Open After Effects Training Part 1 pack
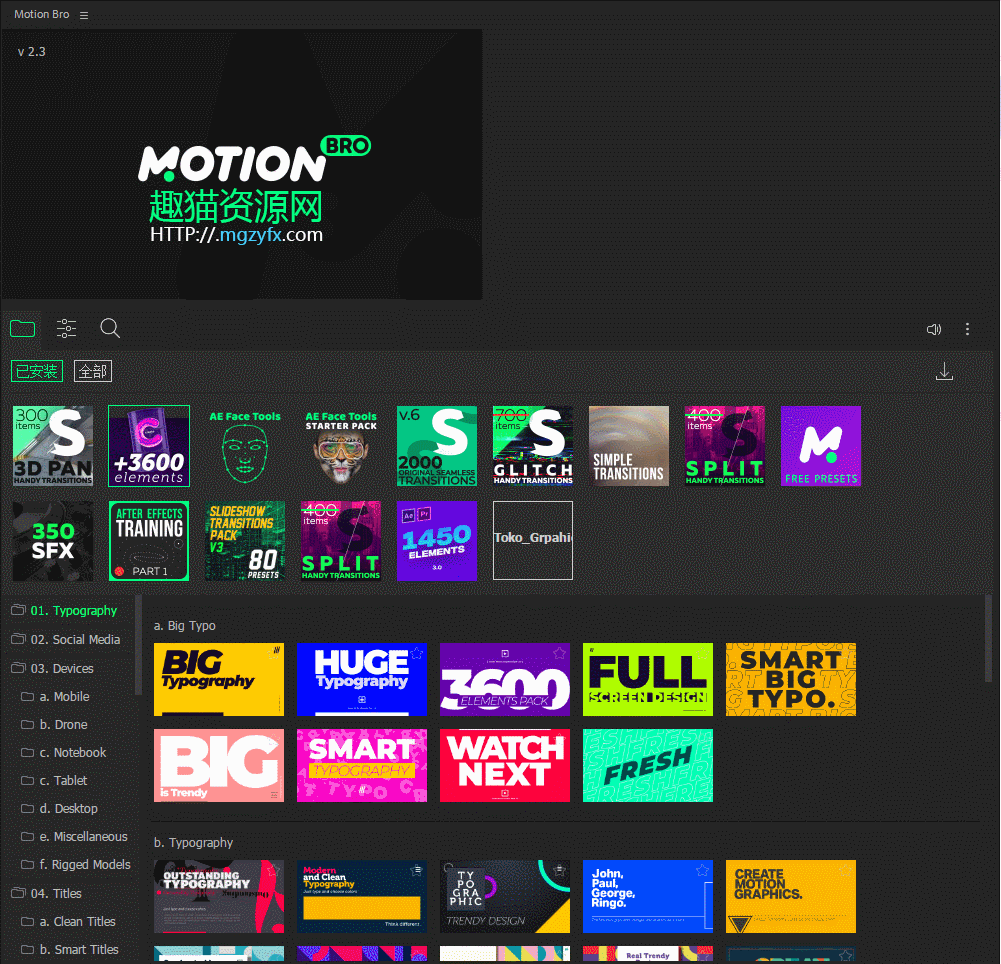Viewport: 1001px width, 964px height. [149, 541]
